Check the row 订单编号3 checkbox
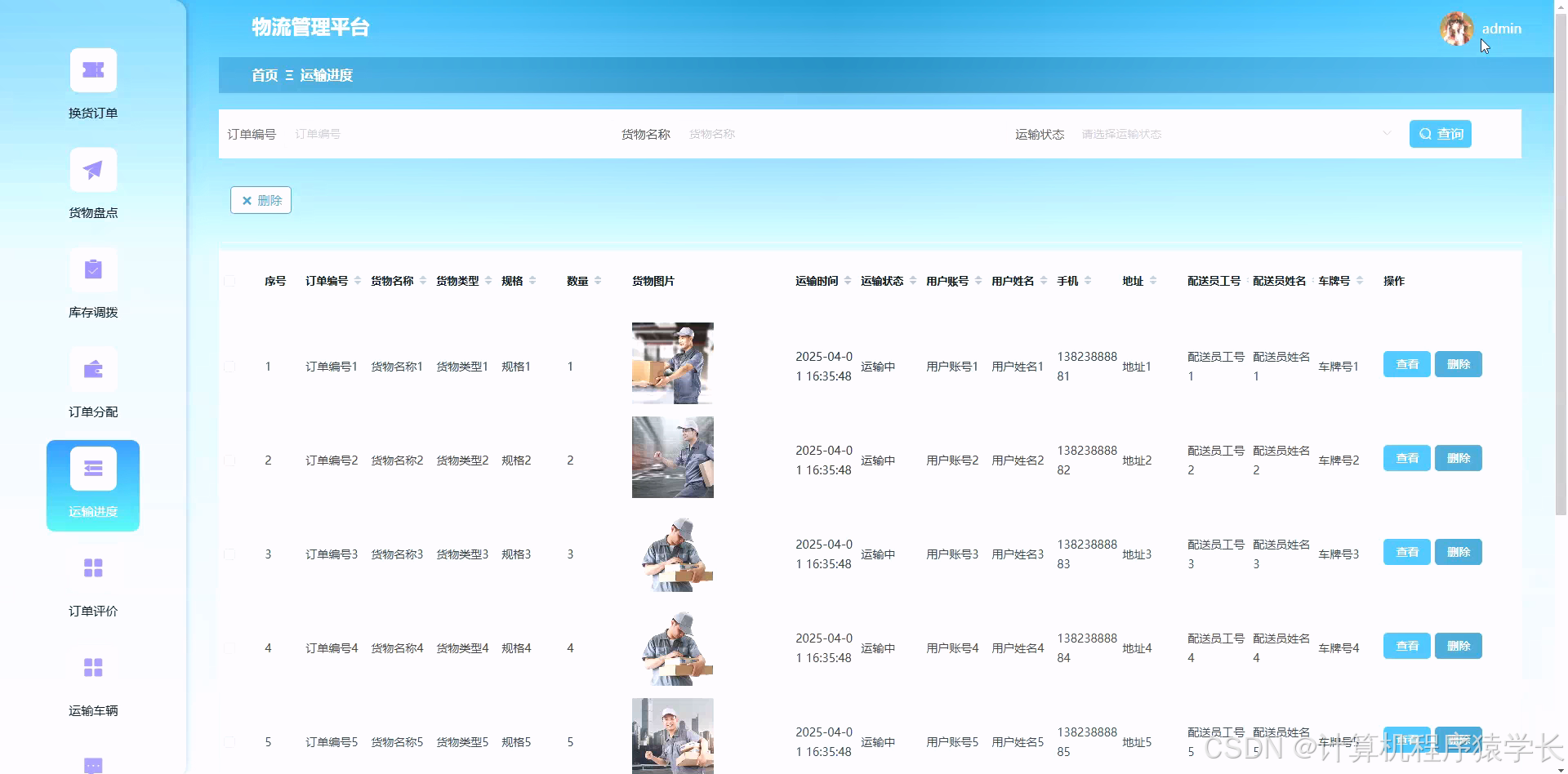The height and width of the screenshot is (774, 1568). pos(229,554)
